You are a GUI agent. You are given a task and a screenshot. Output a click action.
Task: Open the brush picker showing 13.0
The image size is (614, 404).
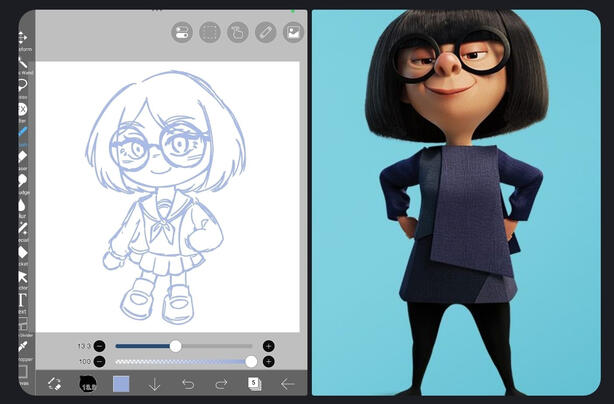tap(88, 384)
